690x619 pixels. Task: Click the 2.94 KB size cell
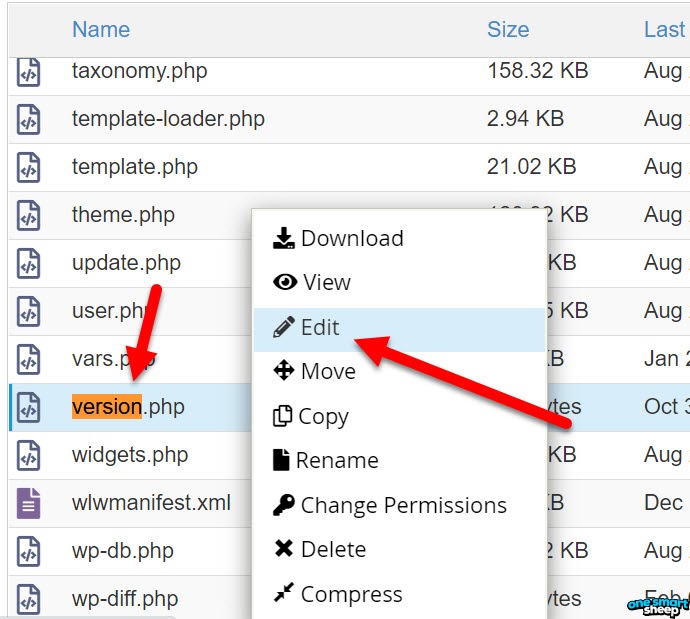coord(525,118)
